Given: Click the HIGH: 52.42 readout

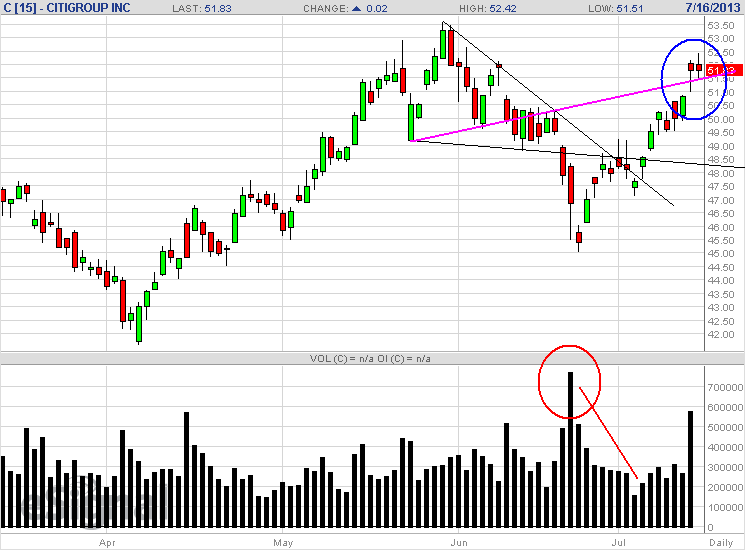Looking at the screenshot, I should (x=487, y=9).
